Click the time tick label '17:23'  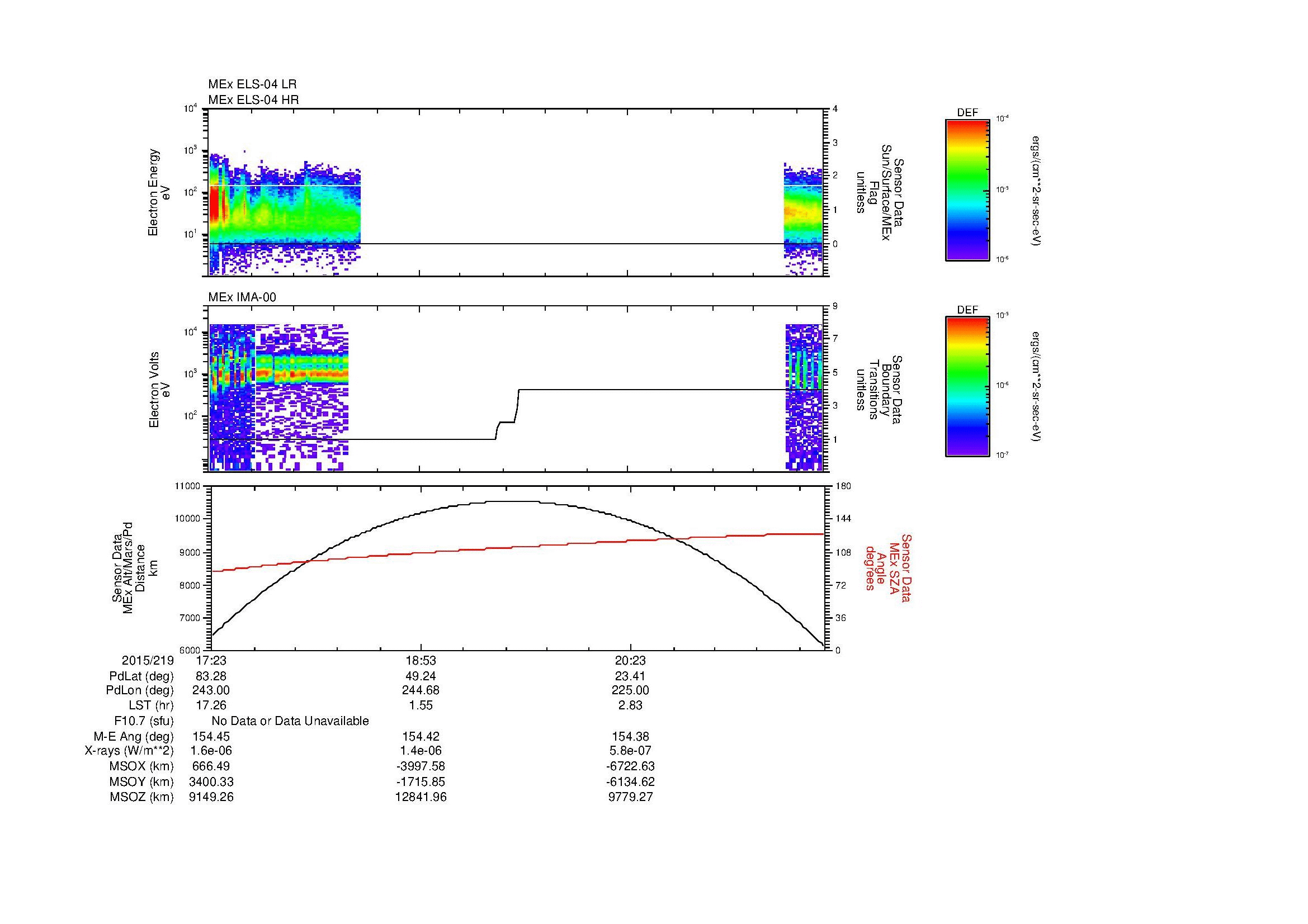click(x=211, y=661)
